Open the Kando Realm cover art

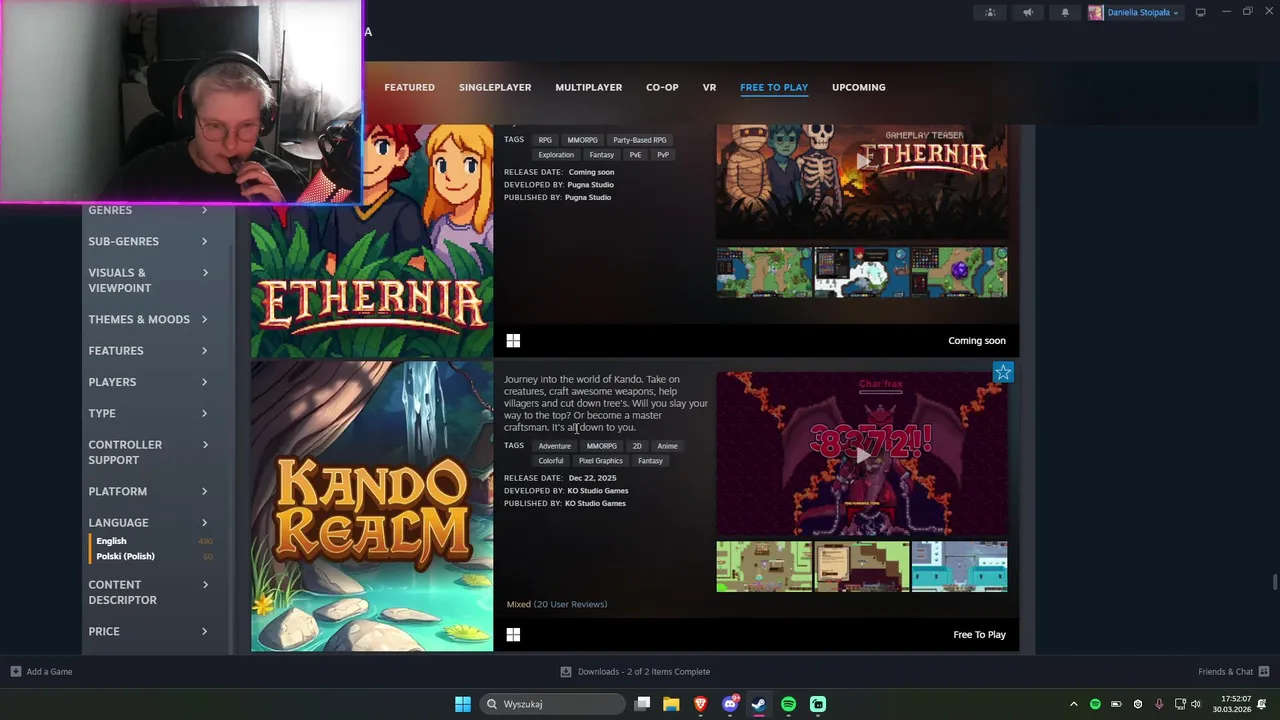coord(372,507)
